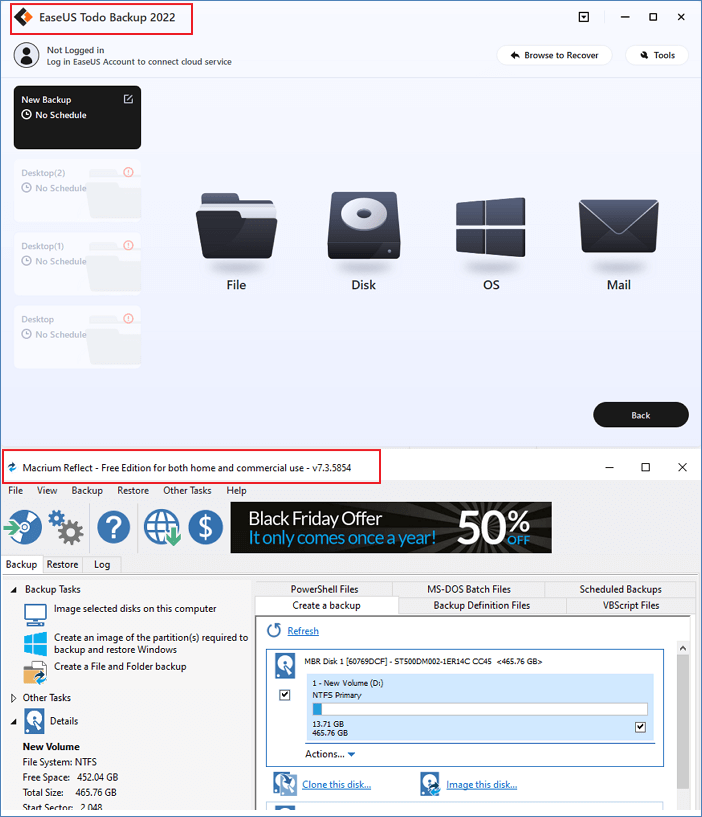The width and height of the screenshot is (702, 817).
Task: Click the Macrium Reflect title bar logo
Action: (x=12, y=467)
